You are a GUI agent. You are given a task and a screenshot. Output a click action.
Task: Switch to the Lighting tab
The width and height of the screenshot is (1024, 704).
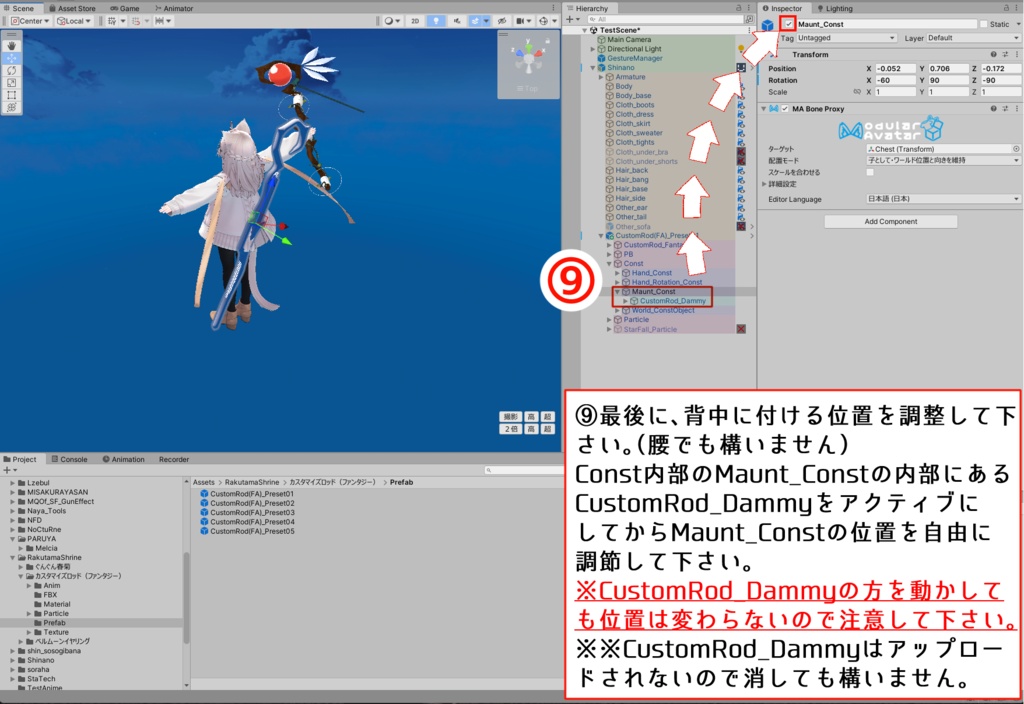click(834, 8)
